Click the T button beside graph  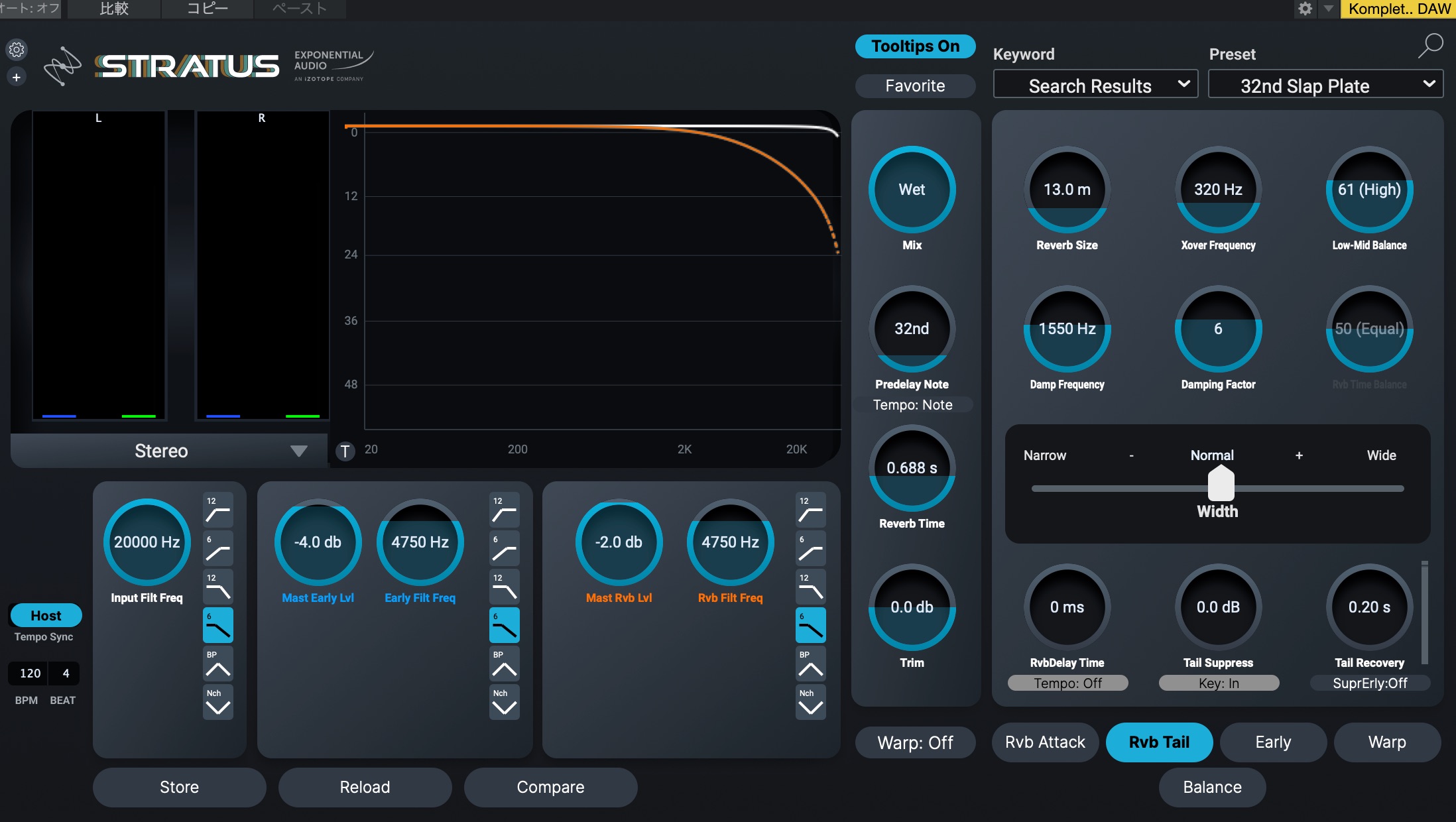click(x=345, y=451)
